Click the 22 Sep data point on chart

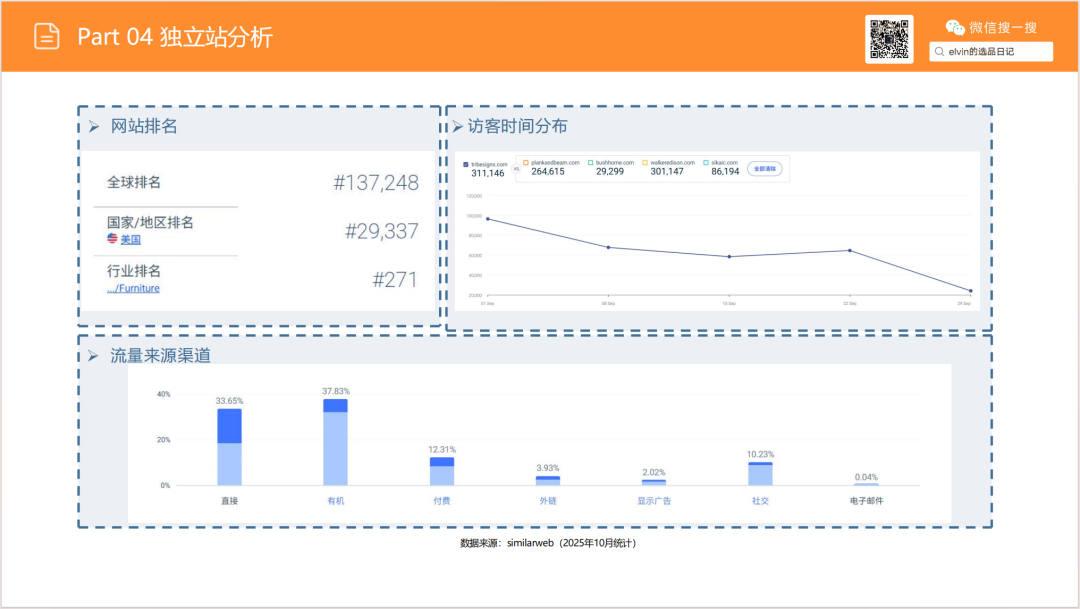coord(850,250)
